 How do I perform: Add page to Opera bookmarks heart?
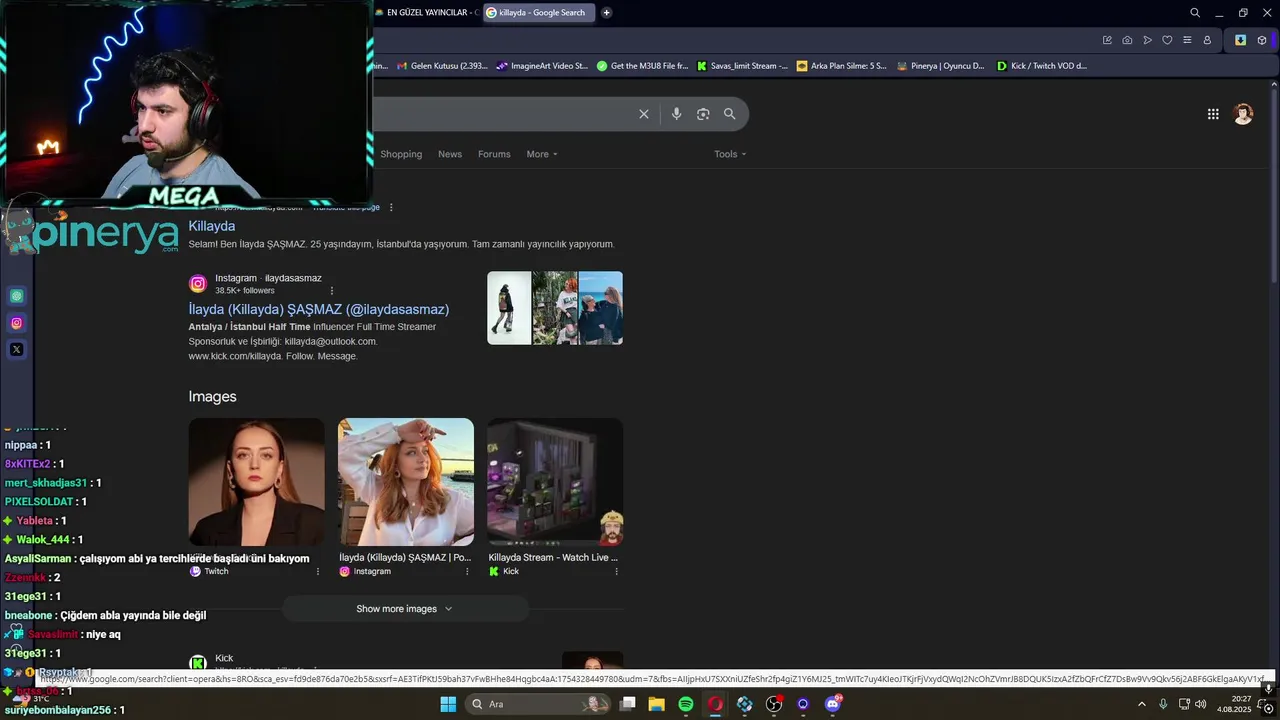click(x=1167, y=40)
